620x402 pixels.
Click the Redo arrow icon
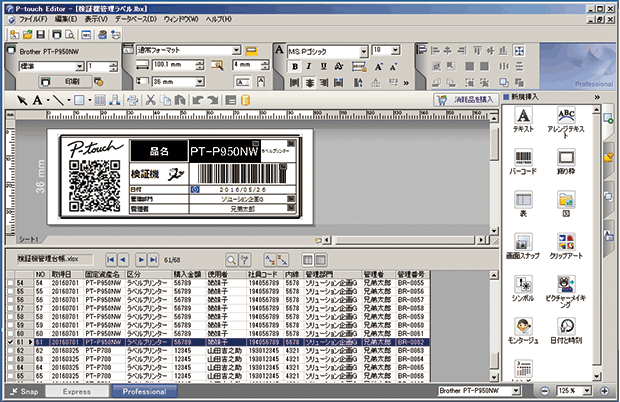[x=212, y=100]
